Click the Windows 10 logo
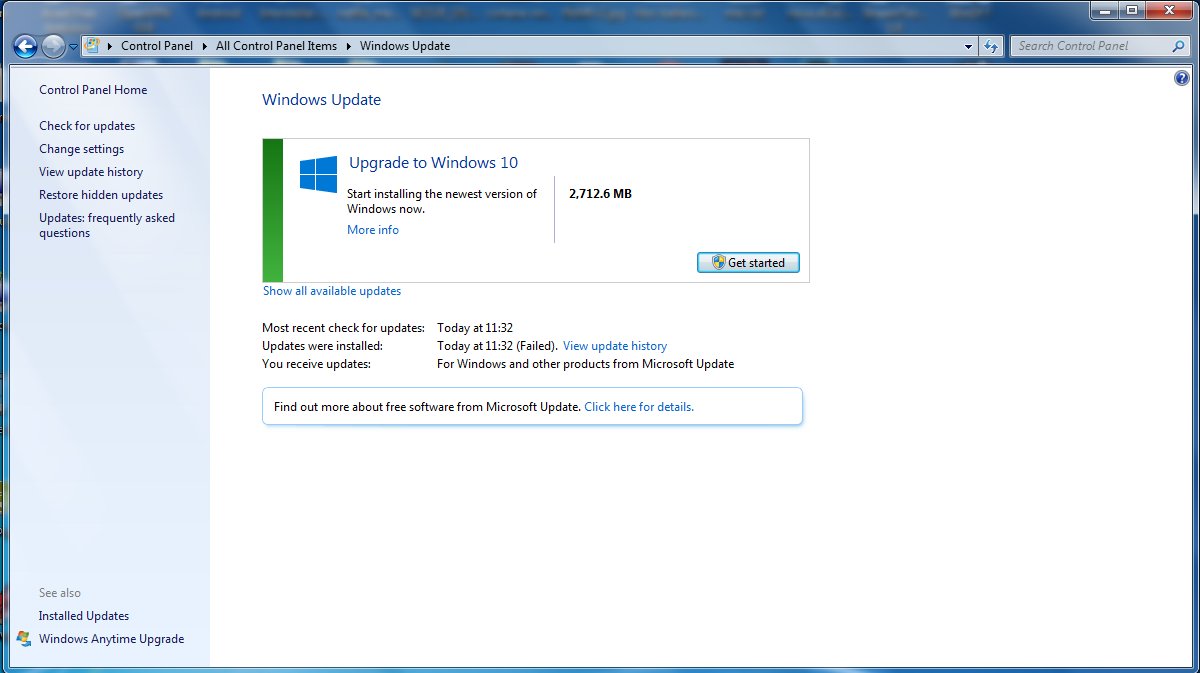This screenshot has width=1200, height=673. tap(318, 174)
